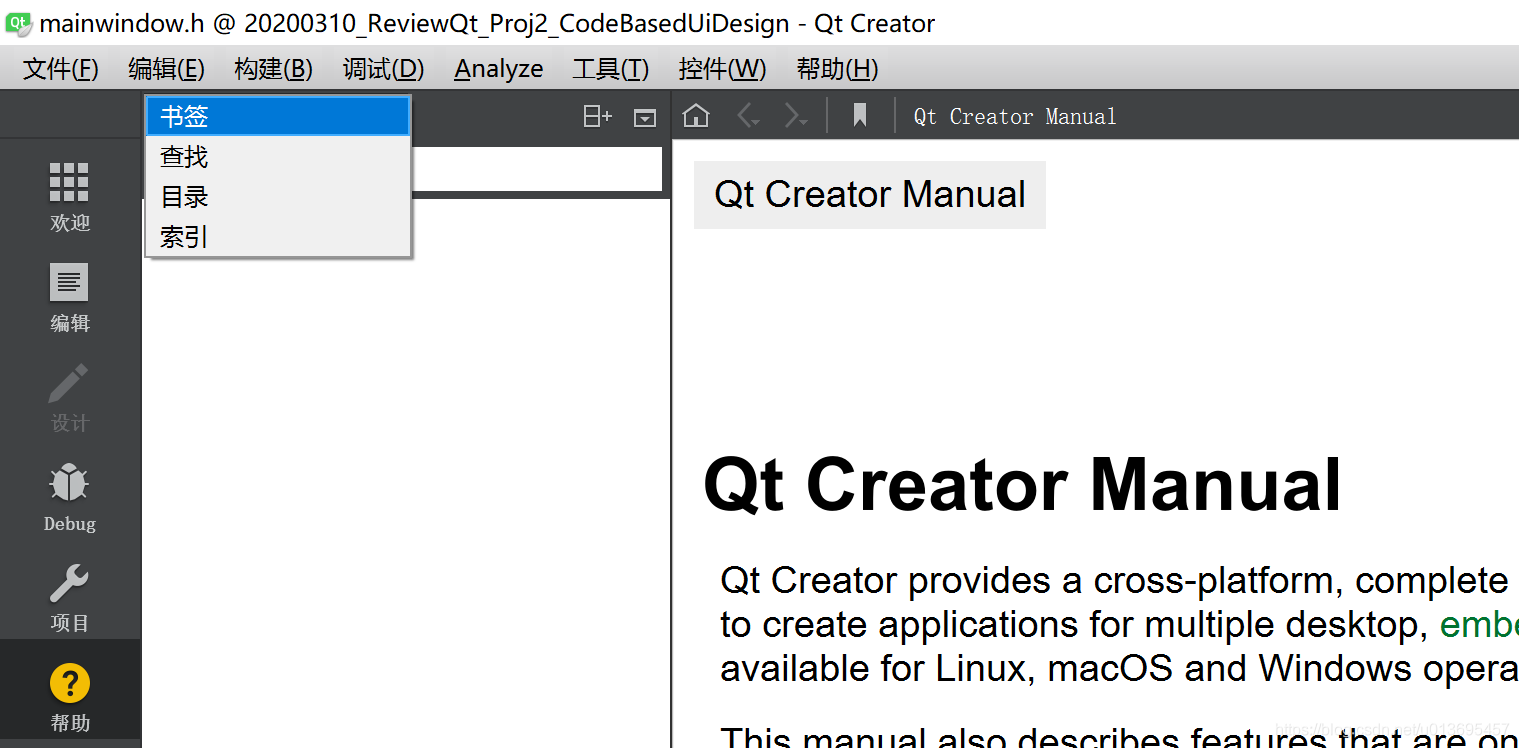Viewport: 1519px width, 748px height.
Task: Select 书签 in the sidebar dropdown list
Action: 278,116
